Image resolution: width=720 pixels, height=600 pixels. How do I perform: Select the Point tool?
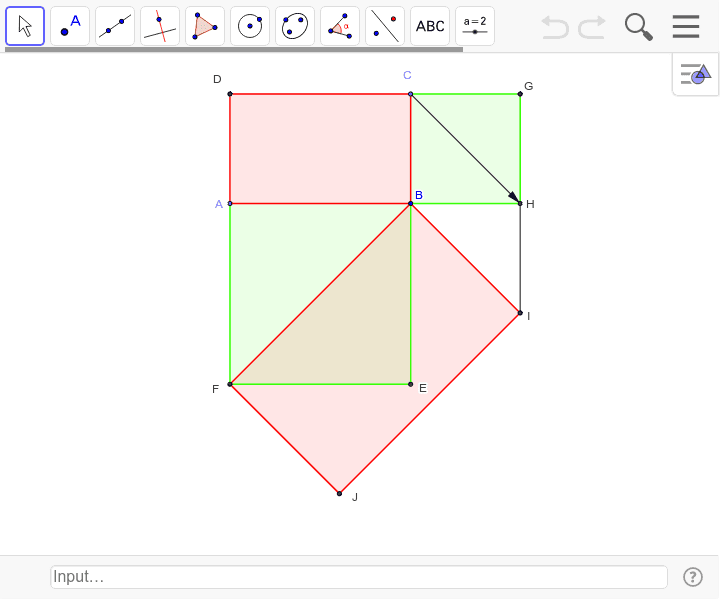tap(70, 26)
